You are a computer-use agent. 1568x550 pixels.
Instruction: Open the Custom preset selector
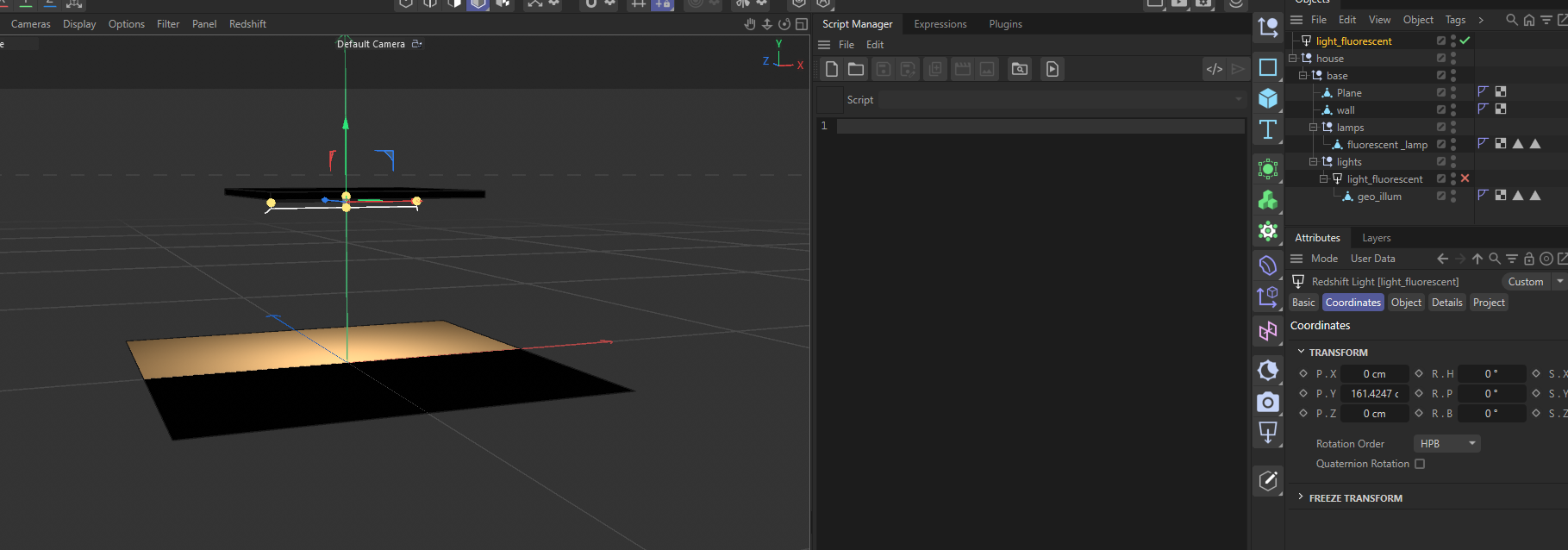pyautogui.click(x=1526, y=282)
